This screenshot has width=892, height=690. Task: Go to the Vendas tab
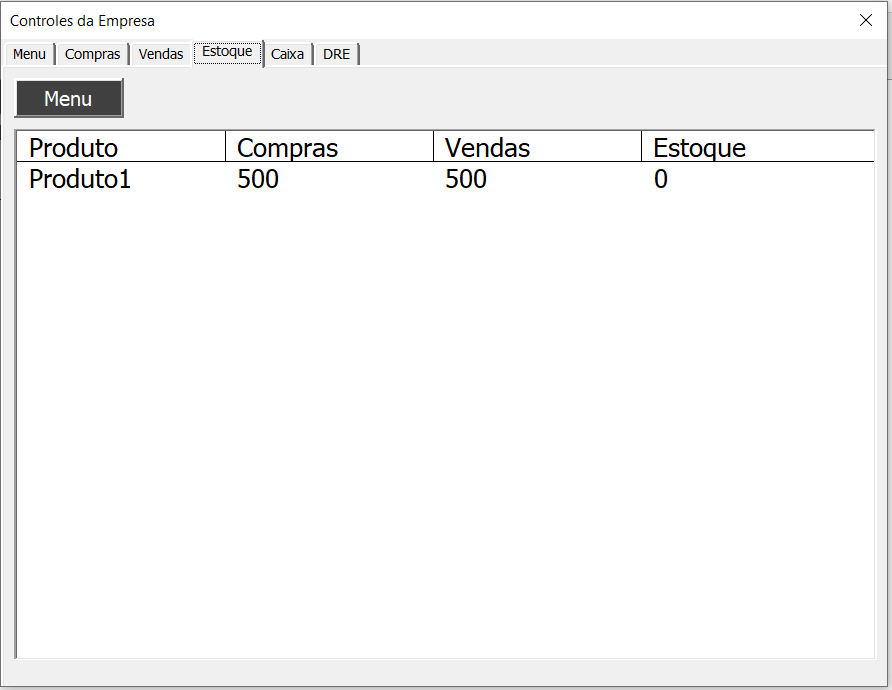[161, 54]
